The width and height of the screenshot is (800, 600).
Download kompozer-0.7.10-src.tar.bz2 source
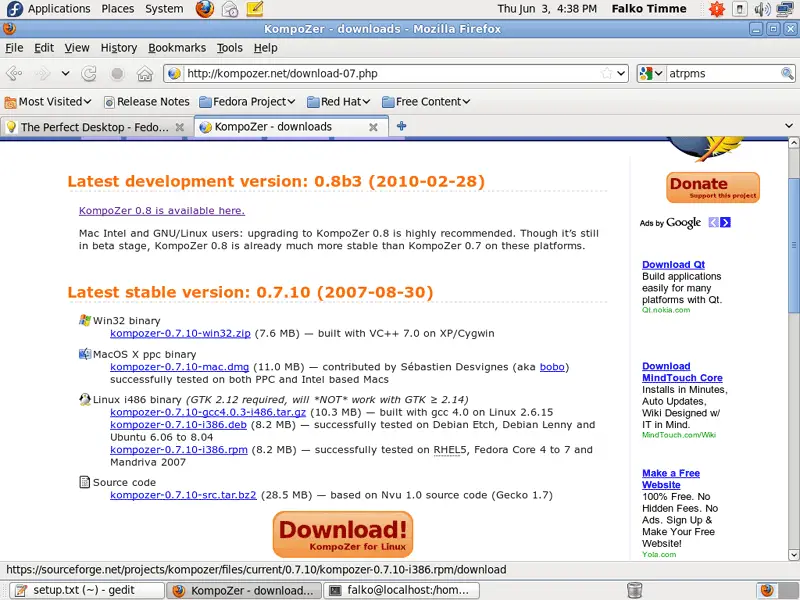[183, 495]
